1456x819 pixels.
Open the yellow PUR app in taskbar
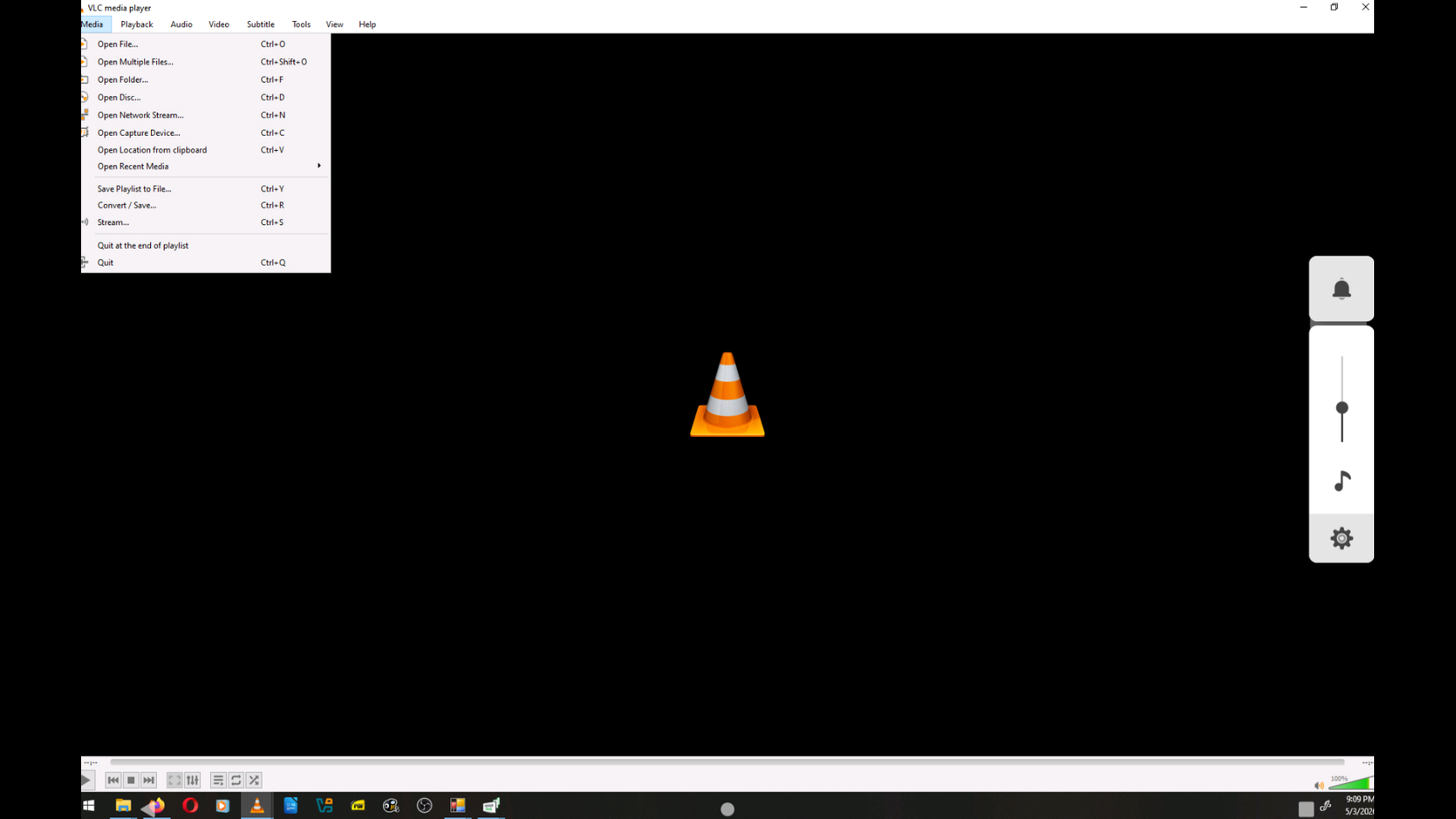[x=357, y=806]
